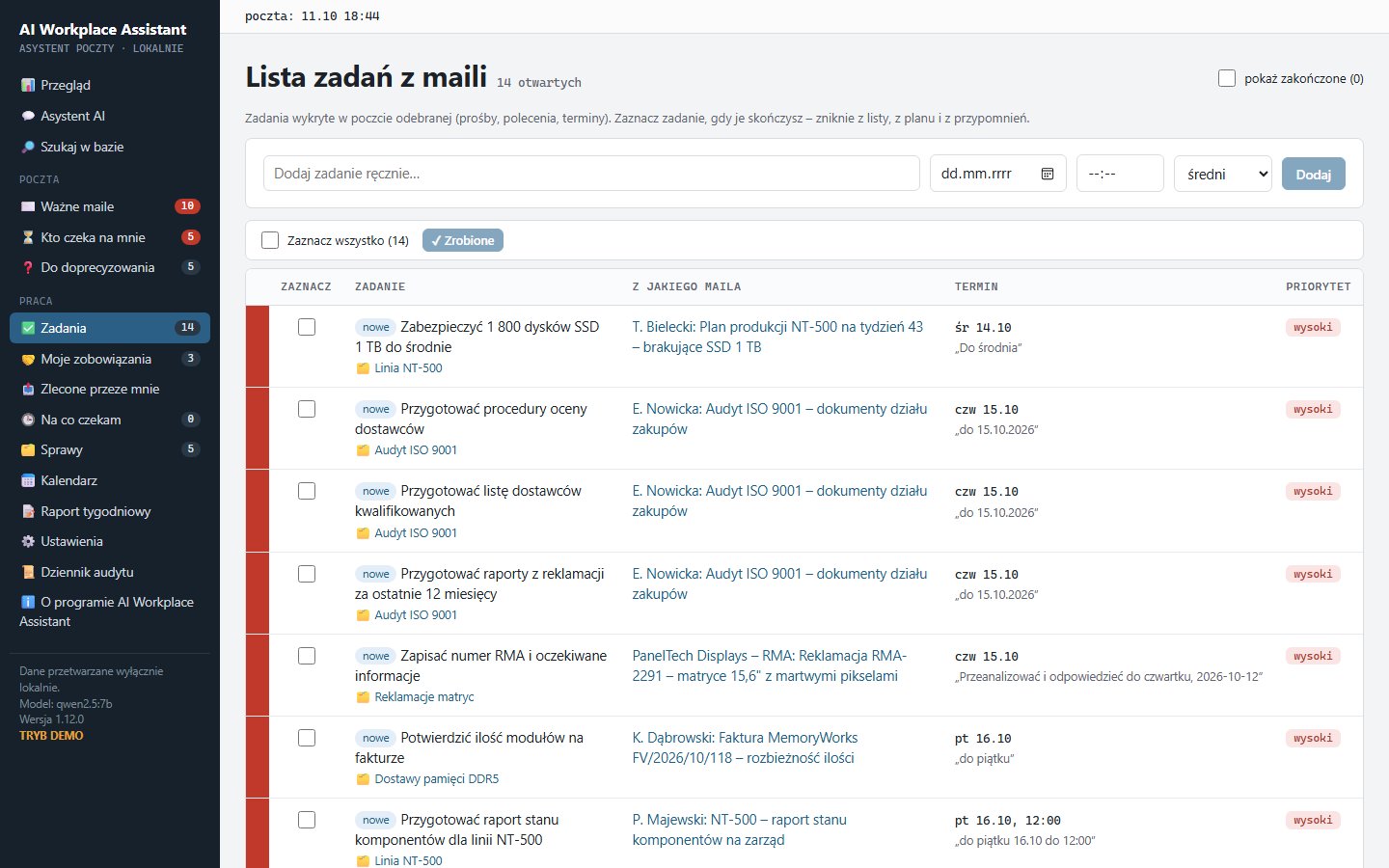Image resolution: width=1389 pixels, height=868 pixels.
Task: Click the Raport tygodniowy document icon
Action: coord(28,512)
